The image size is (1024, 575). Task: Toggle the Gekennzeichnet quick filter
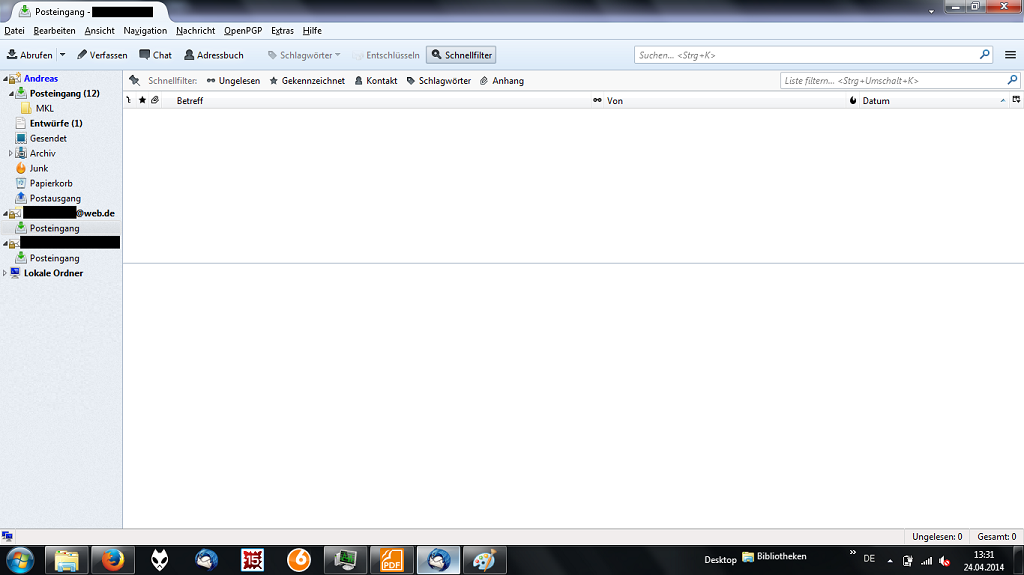(307, 80)
